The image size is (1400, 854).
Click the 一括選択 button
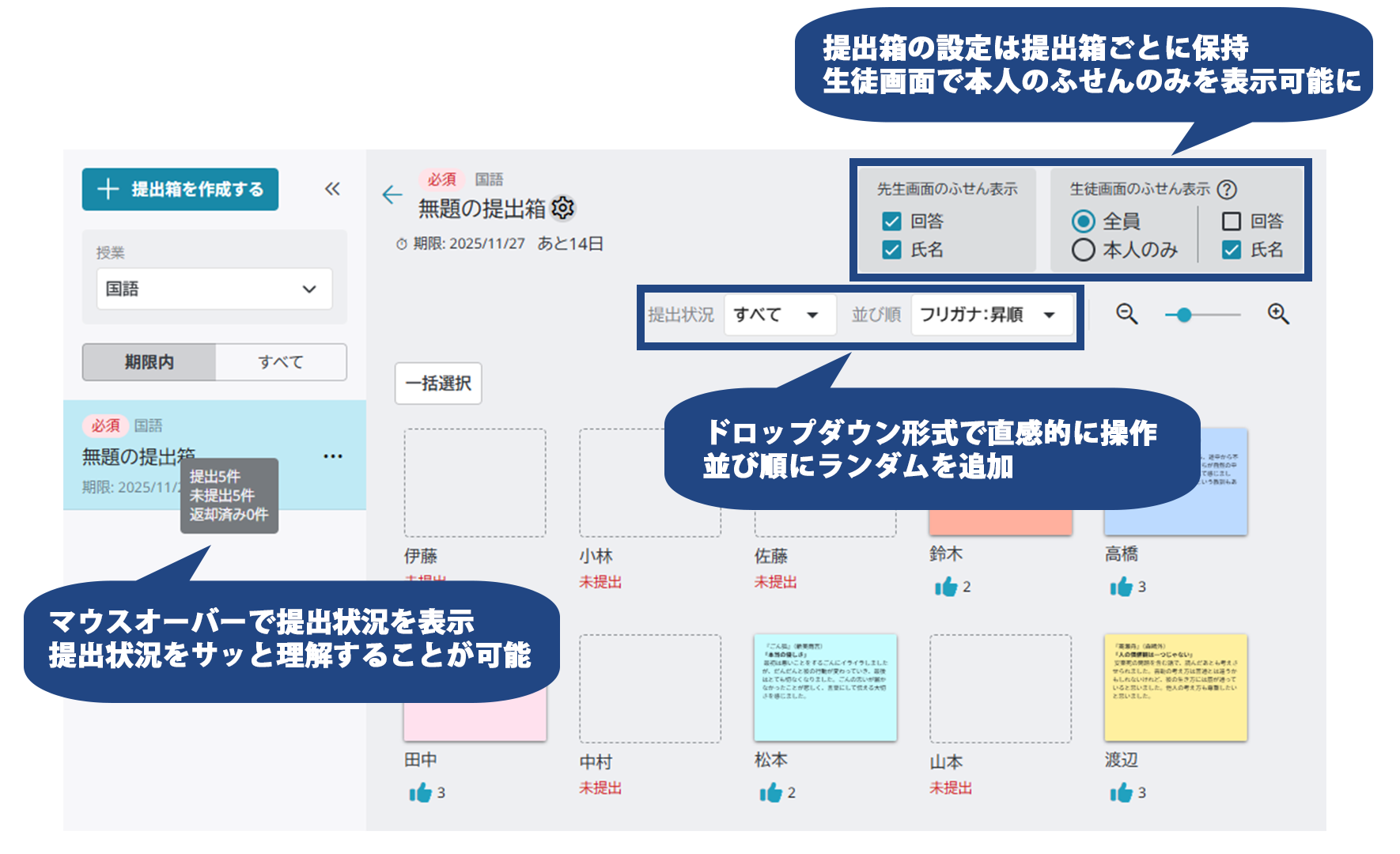pyautogui.click(x=439, y=383)
